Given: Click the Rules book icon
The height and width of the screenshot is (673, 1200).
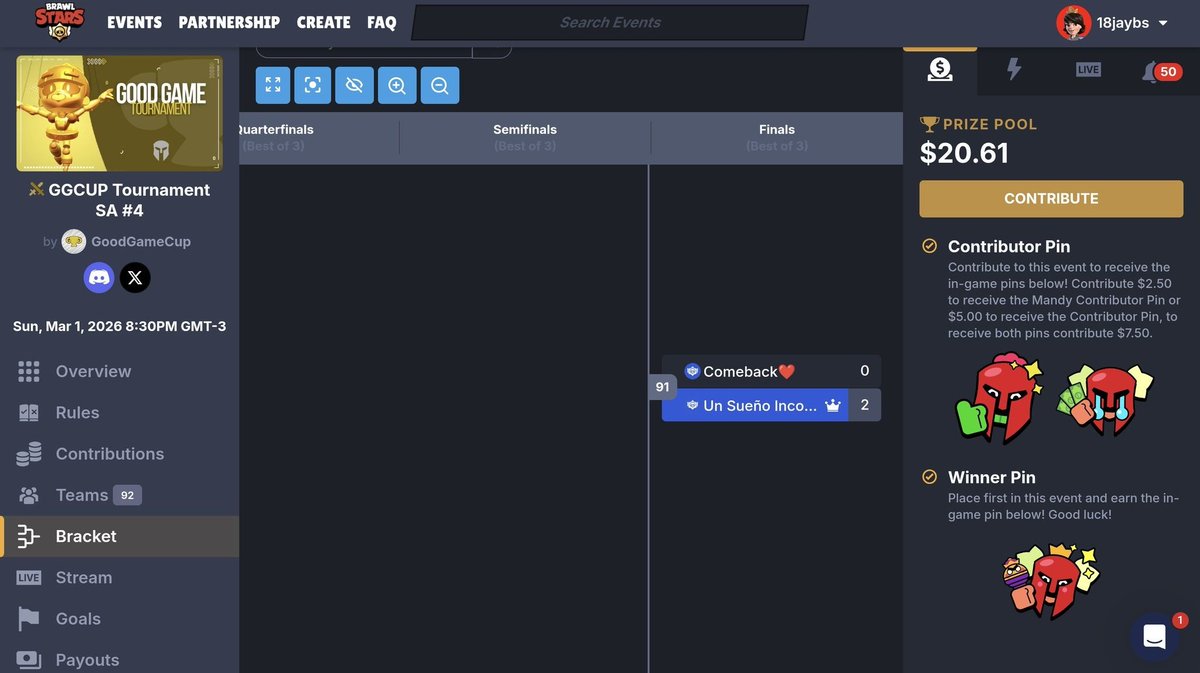Looking at the screenshot, I should [29, 412].
